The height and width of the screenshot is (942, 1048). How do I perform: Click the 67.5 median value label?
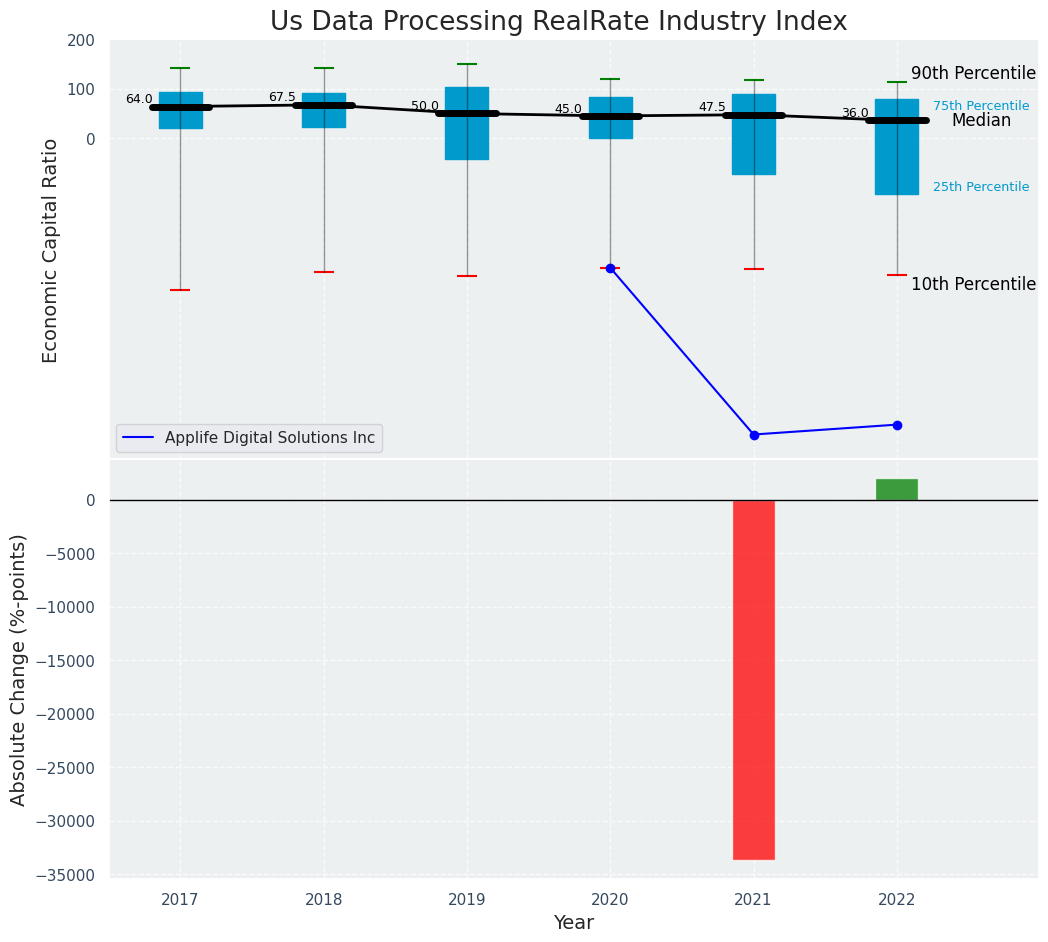point(282,97)
